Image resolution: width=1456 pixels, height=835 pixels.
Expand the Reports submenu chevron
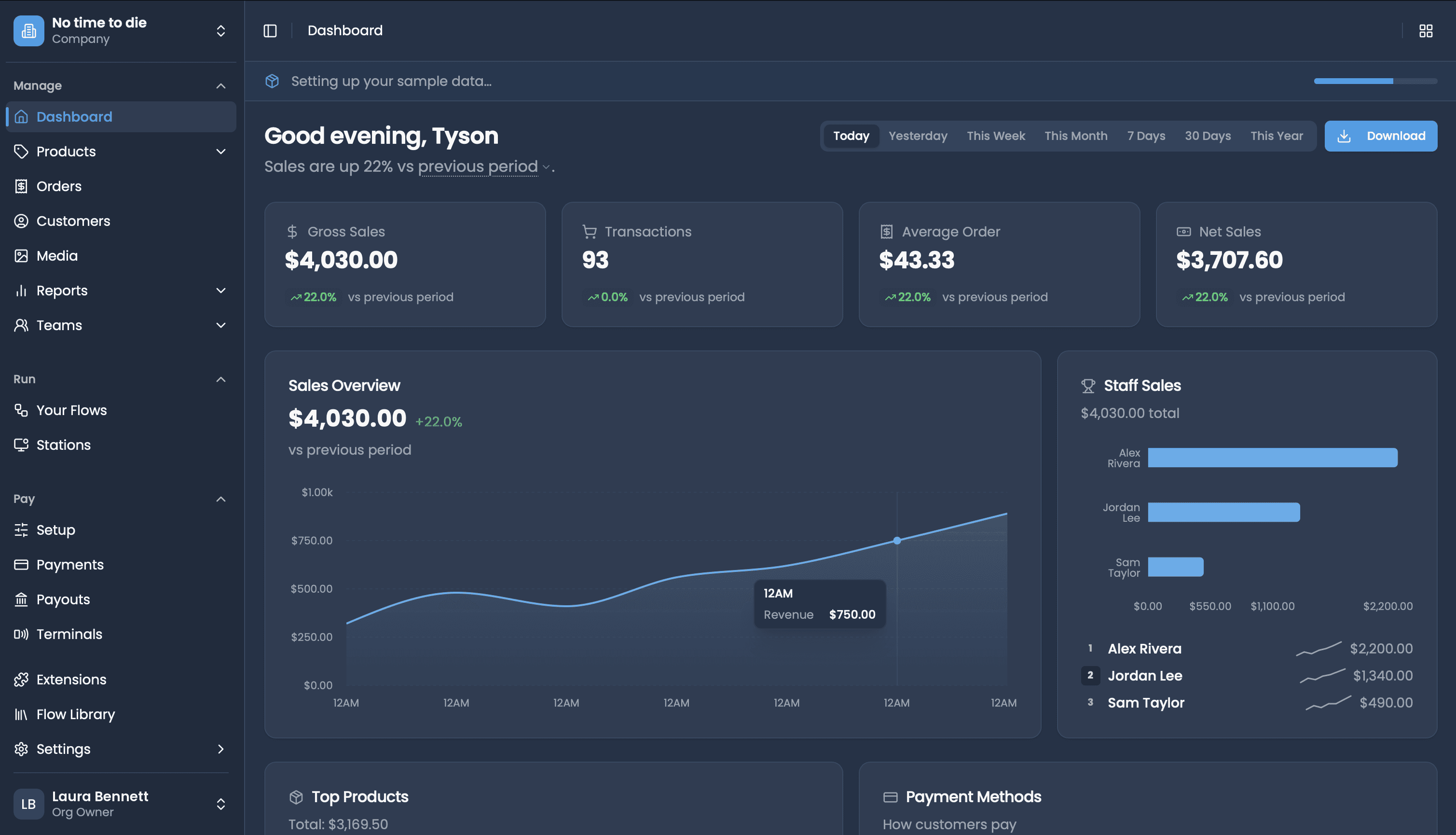pos(220,291)
